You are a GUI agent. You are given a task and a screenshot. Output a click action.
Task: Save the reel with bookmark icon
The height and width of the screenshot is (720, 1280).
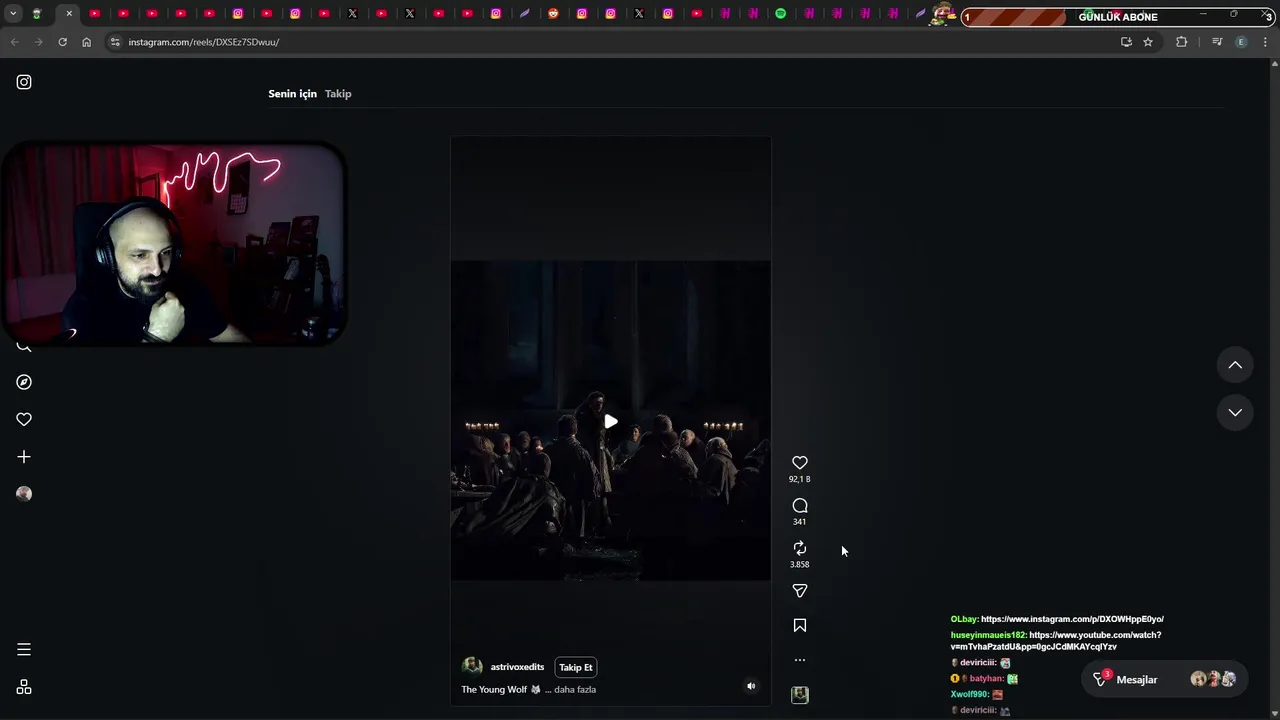click(800, 626)
